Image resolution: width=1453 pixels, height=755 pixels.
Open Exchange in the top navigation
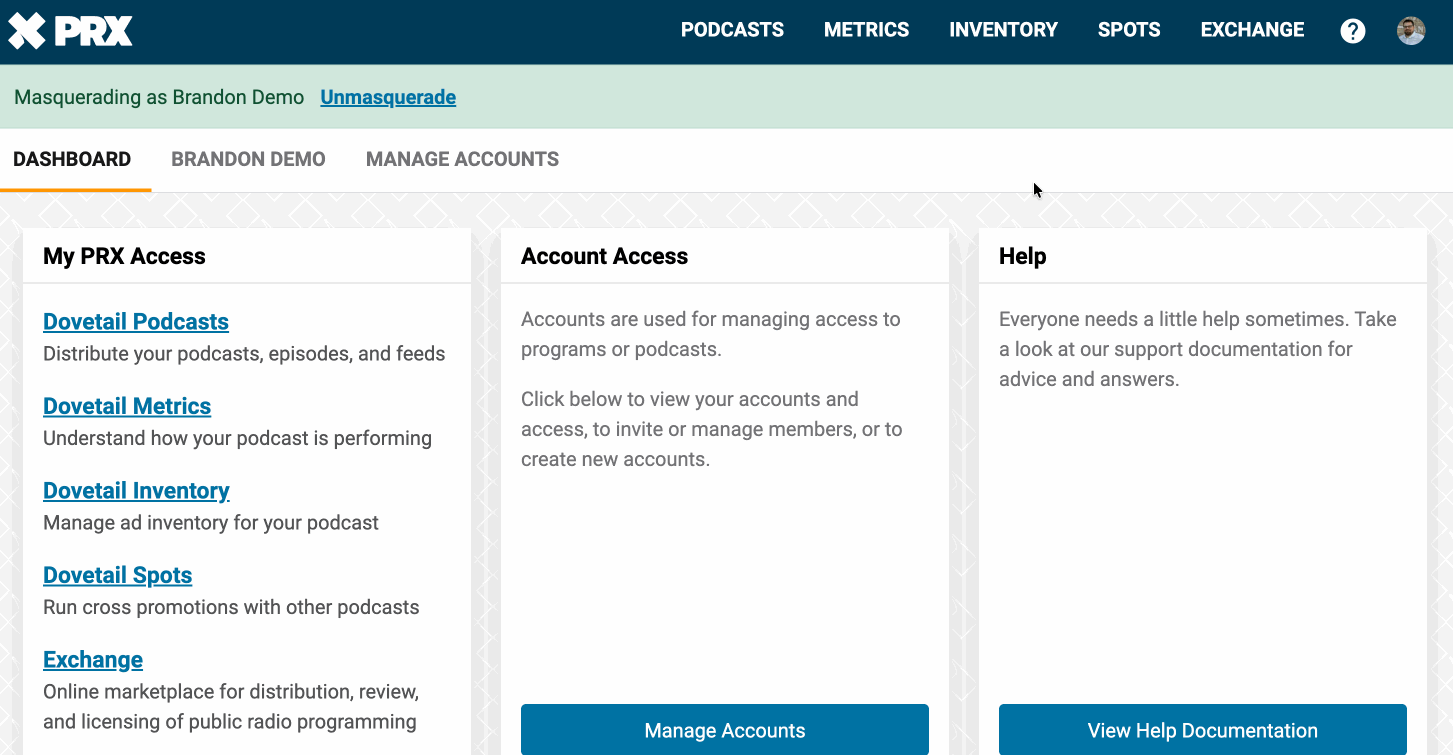(1252, 30)
